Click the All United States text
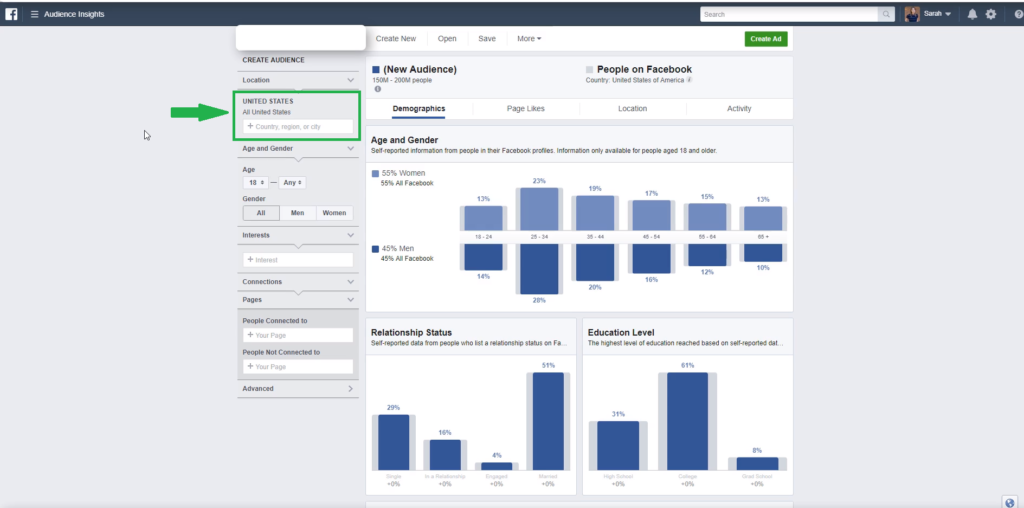This screenshot has width=1024, height=508. 266,112
